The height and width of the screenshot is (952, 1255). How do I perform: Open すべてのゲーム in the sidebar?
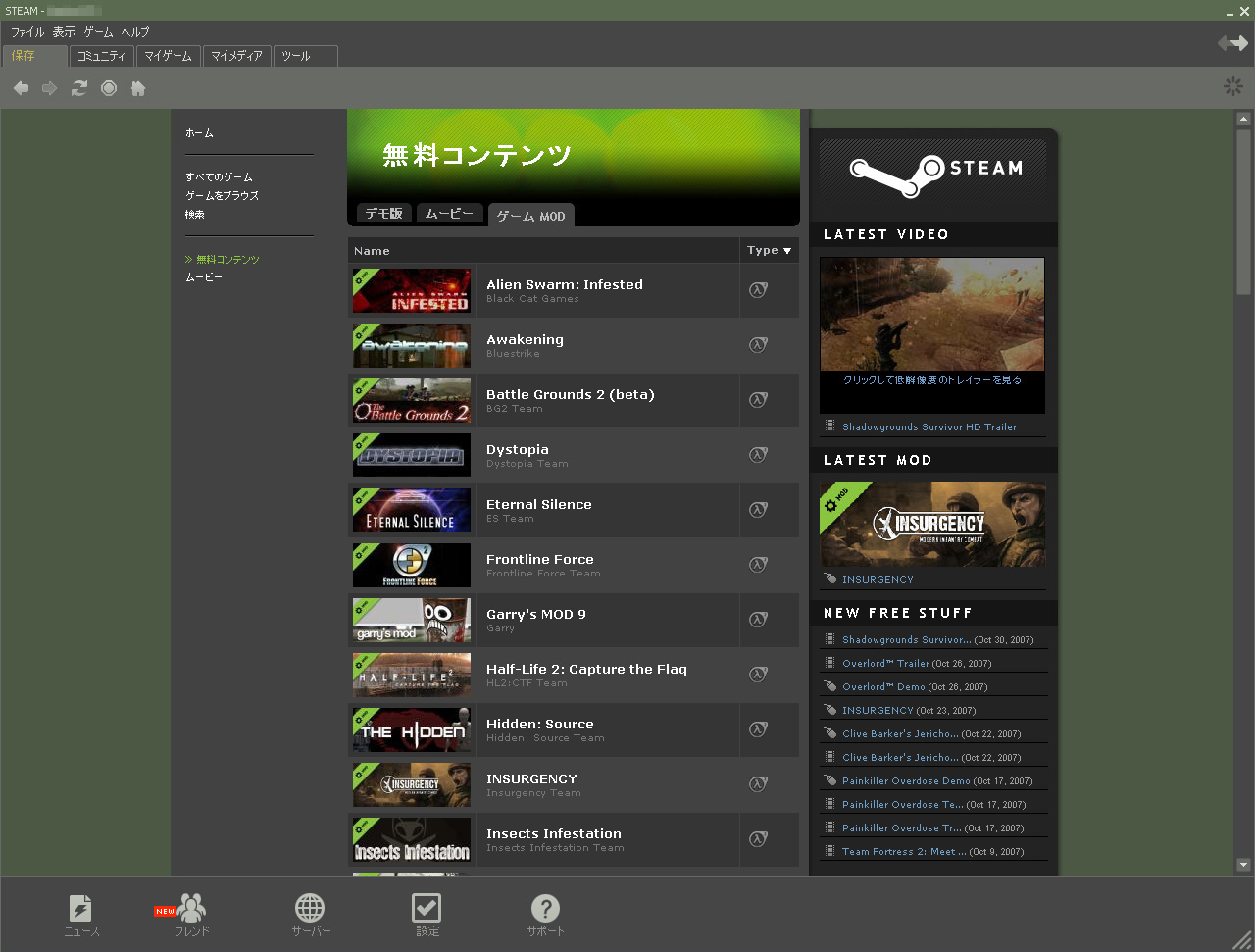point(219,177)
